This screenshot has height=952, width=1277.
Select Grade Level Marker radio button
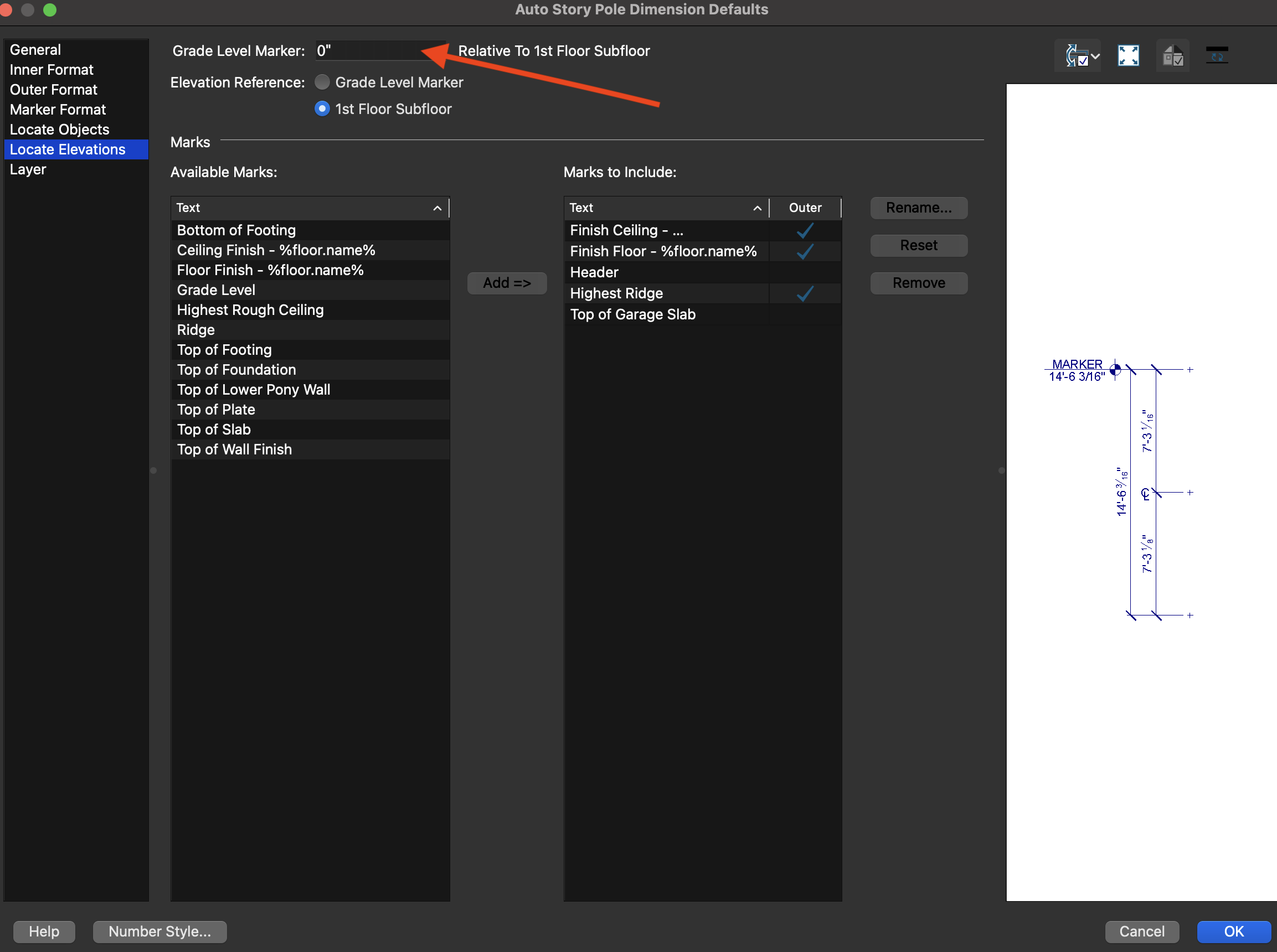coord(322,82)
